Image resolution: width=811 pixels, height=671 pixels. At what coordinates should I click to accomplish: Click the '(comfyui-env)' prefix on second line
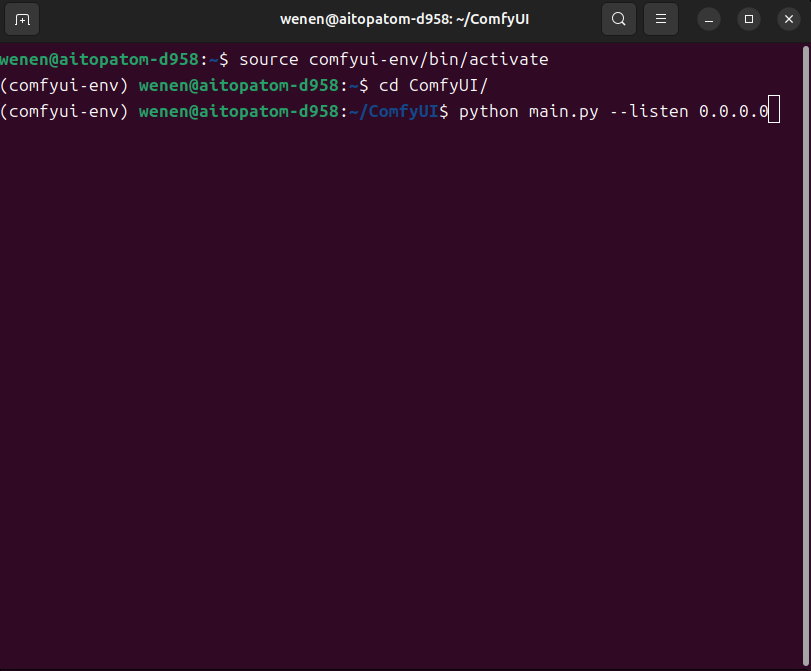64,85
